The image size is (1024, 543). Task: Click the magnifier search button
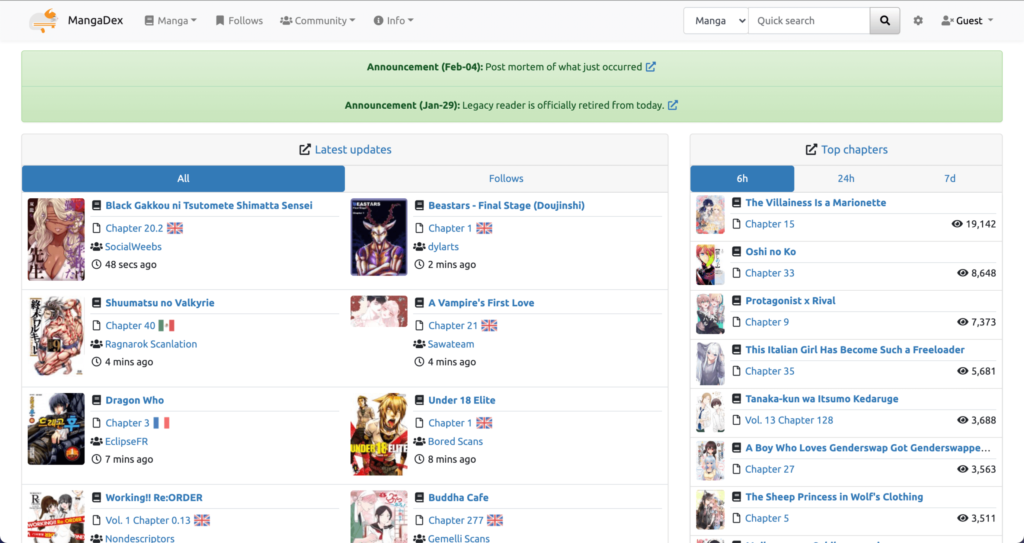click(x=884, y=20)
